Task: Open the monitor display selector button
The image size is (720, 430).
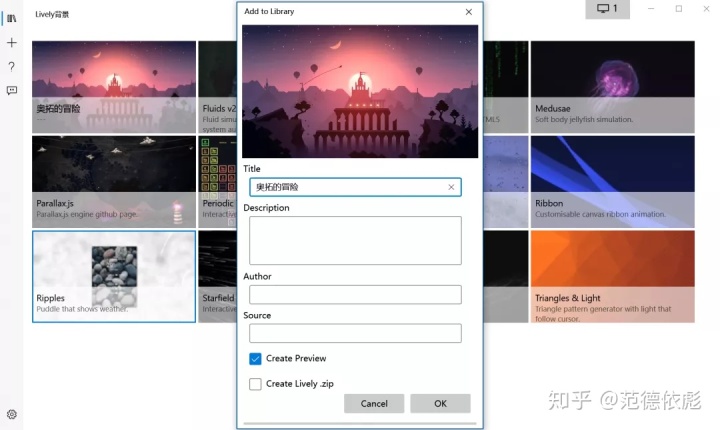Action: [x=608, y=9]
